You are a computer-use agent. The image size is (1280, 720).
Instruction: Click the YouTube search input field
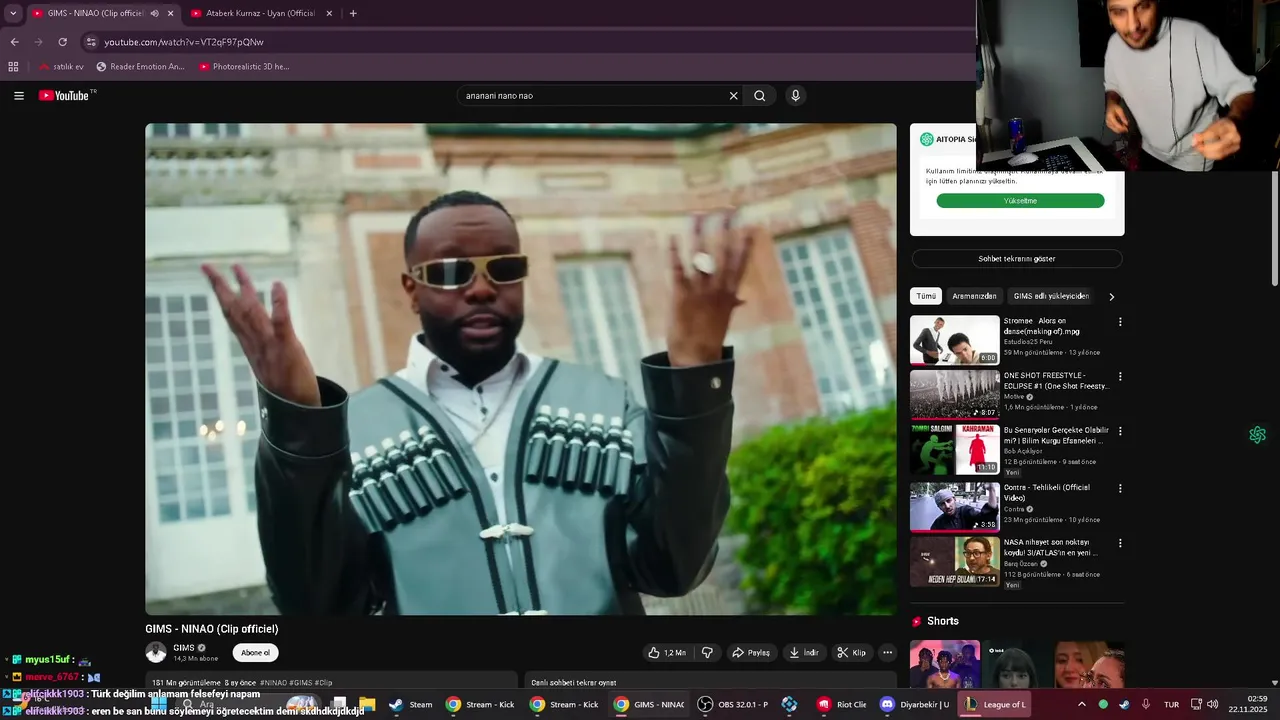(595, 96)
